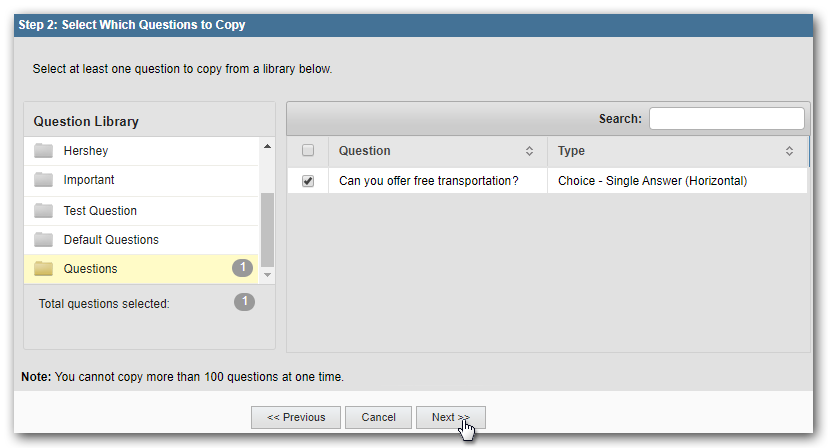Uncheck the free transportation question checkbox

click(x=308, y=181)
